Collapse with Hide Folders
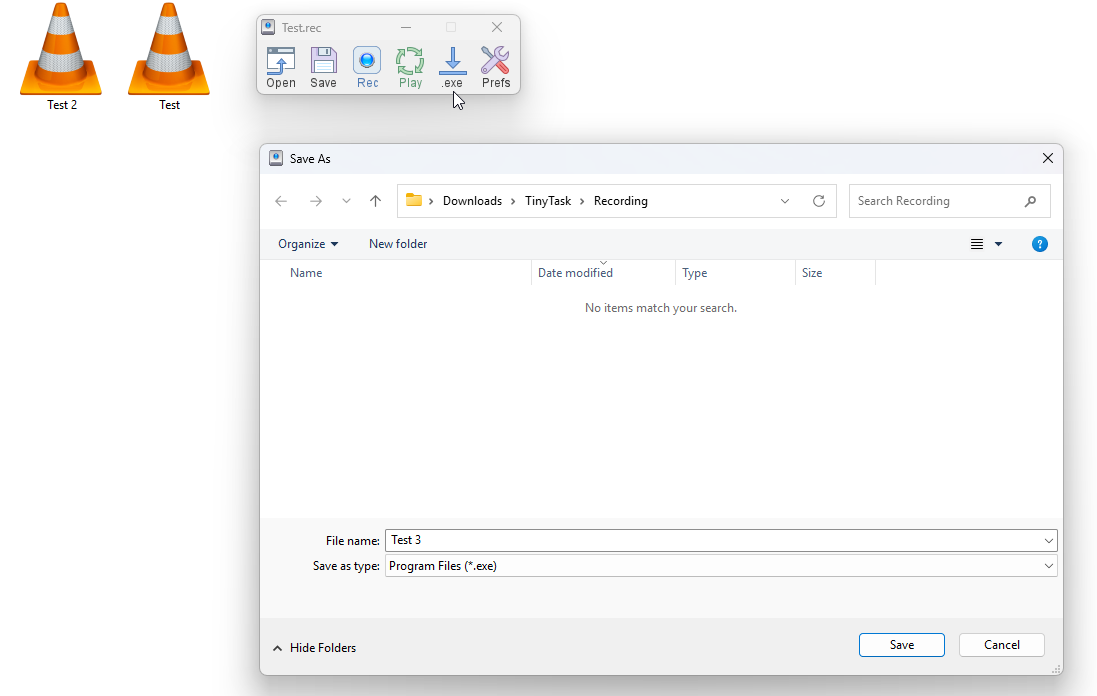The width and height of the screenshot is (1097, 696). [314, 648]
